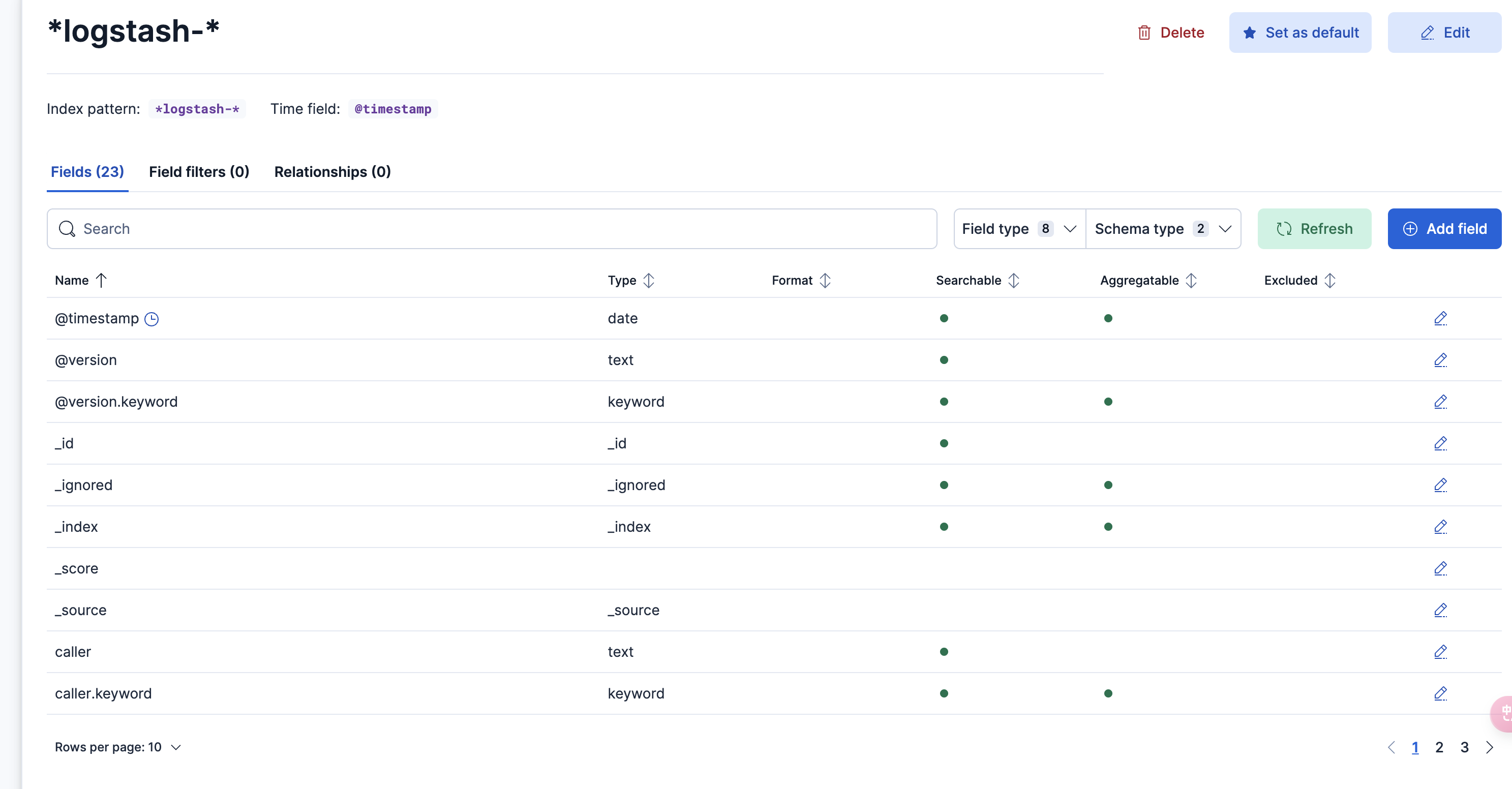Go to next page arrow
1512x789 pixels.
[1490, 747]
